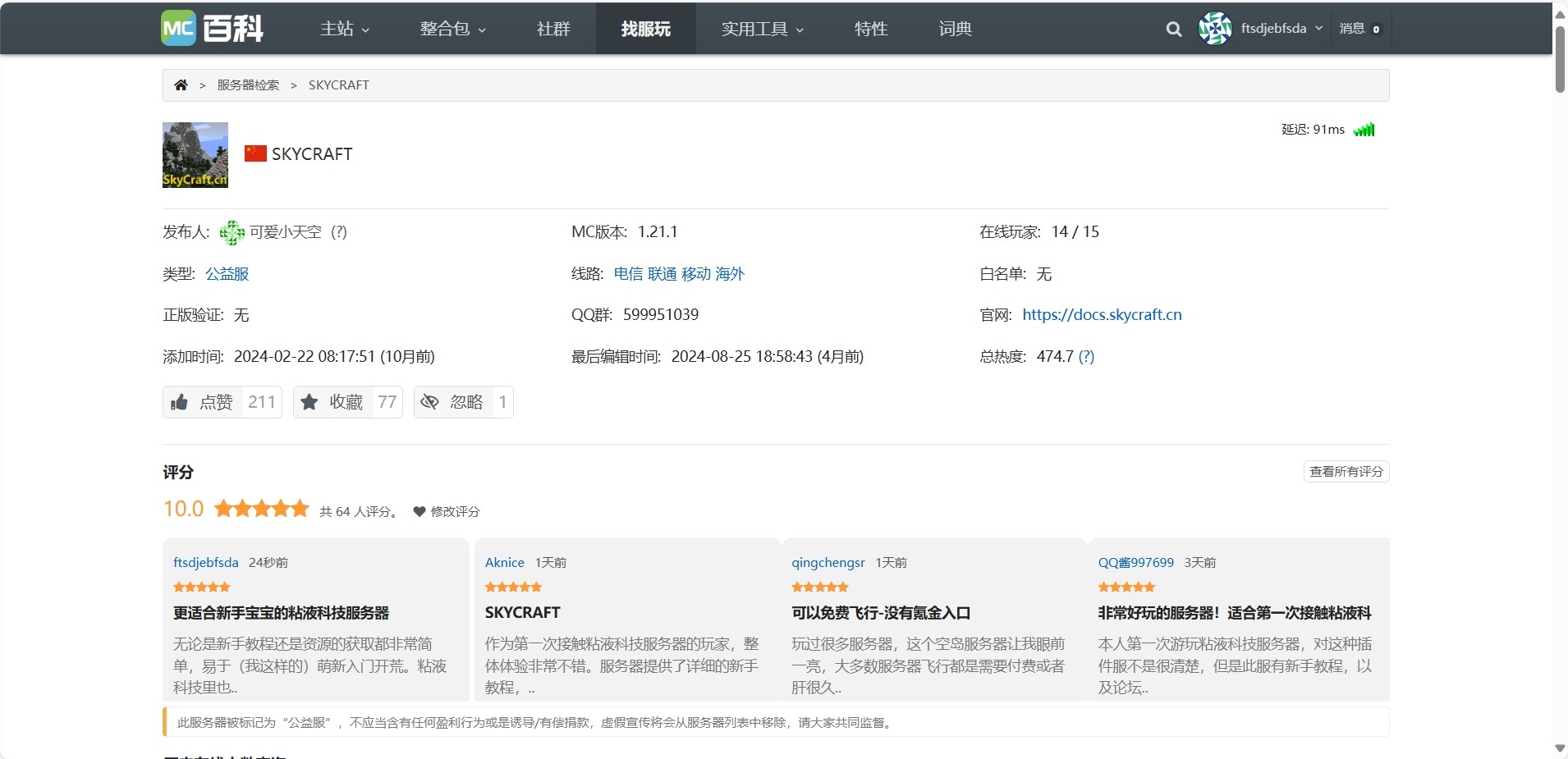Image resolution: width=1568 pixels, height=759 pixels.
Task: Open publisher 可爱小天空 avatar
Action: coord(232,232)
